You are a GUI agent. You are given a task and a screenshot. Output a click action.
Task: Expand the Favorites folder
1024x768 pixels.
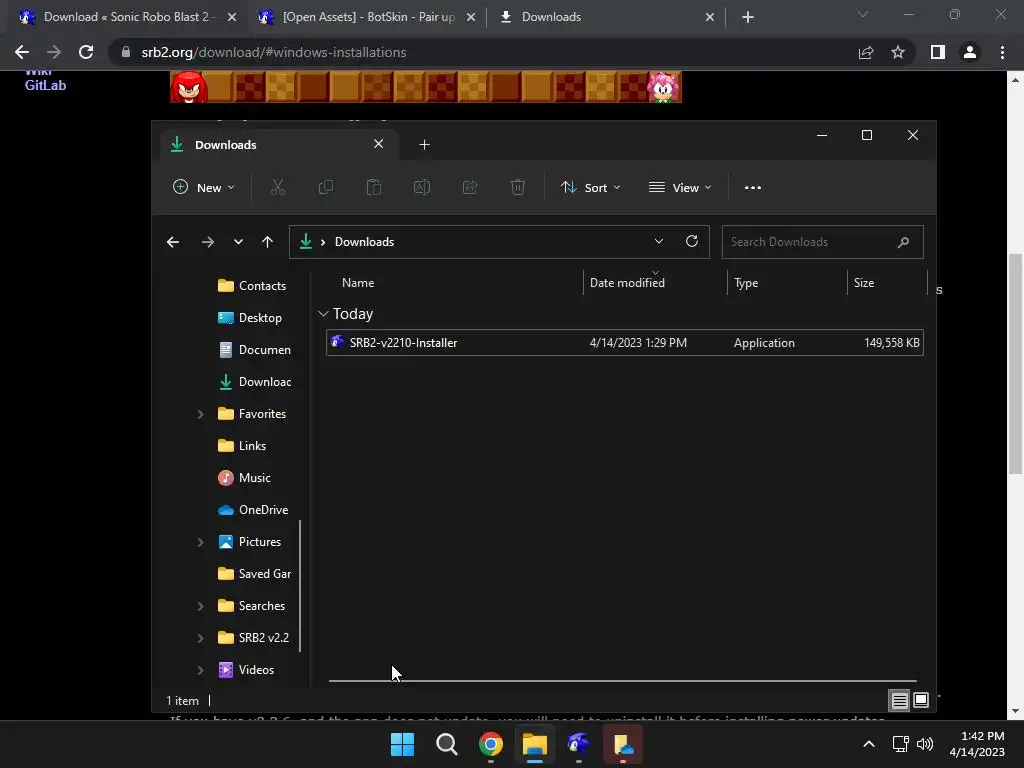click(200, 414)
